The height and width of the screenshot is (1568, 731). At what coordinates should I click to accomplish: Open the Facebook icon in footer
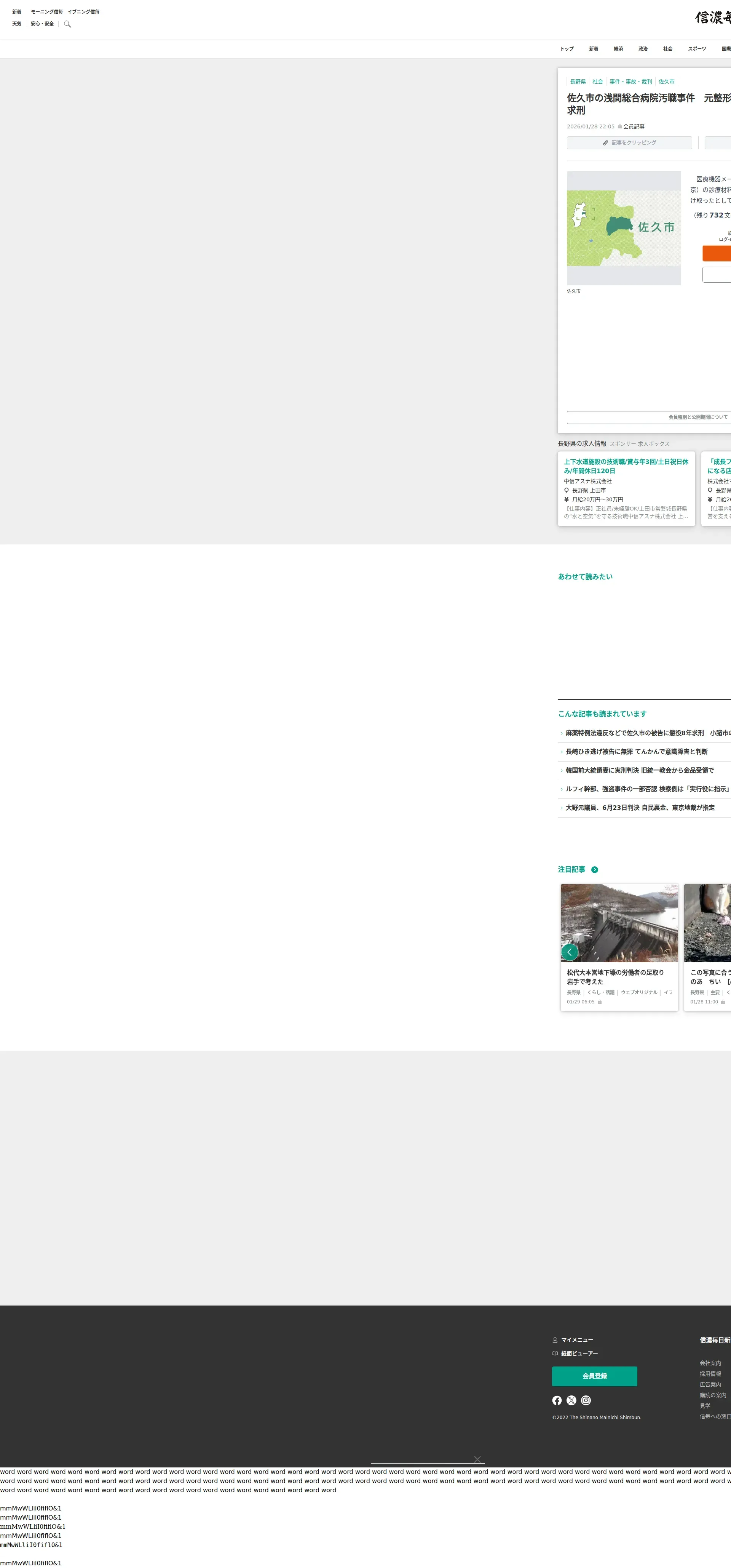(x=557, y=1400)
